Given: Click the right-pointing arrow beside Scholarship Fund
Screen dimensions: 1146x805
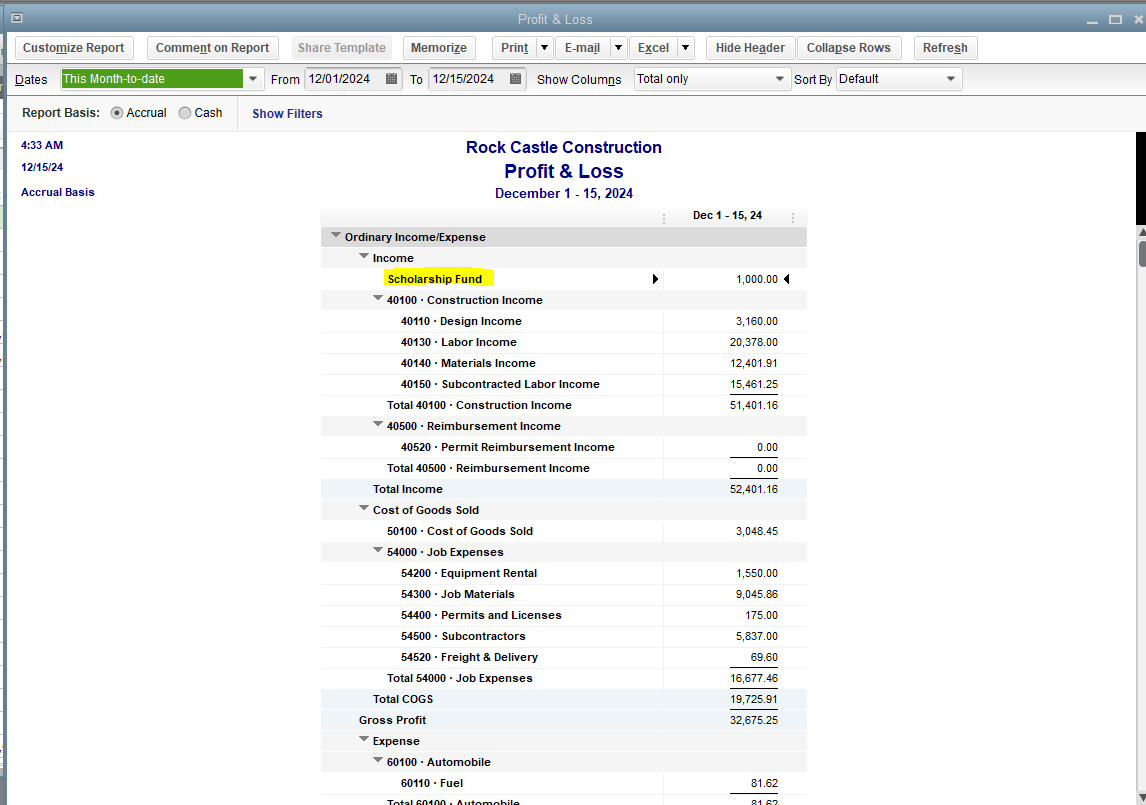Looking at the screenshot, I should (x=655, y=279).
